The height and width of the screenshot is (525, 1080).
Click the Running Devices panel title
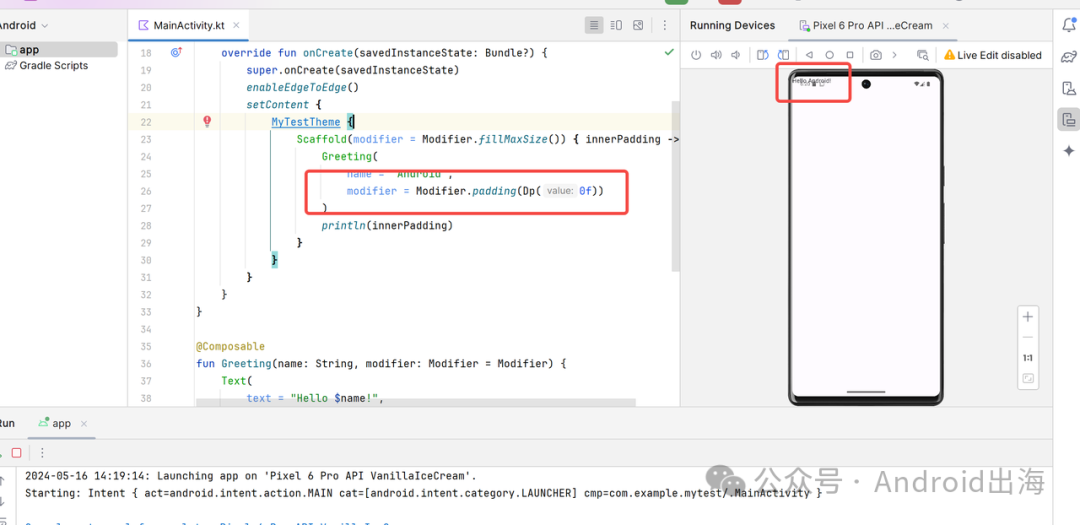click(732, 25)
